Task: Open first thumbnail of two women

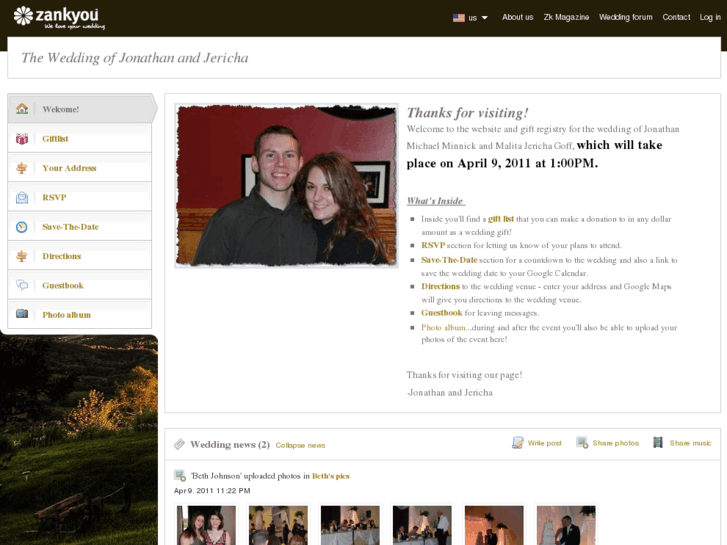Action: (207, 525)
